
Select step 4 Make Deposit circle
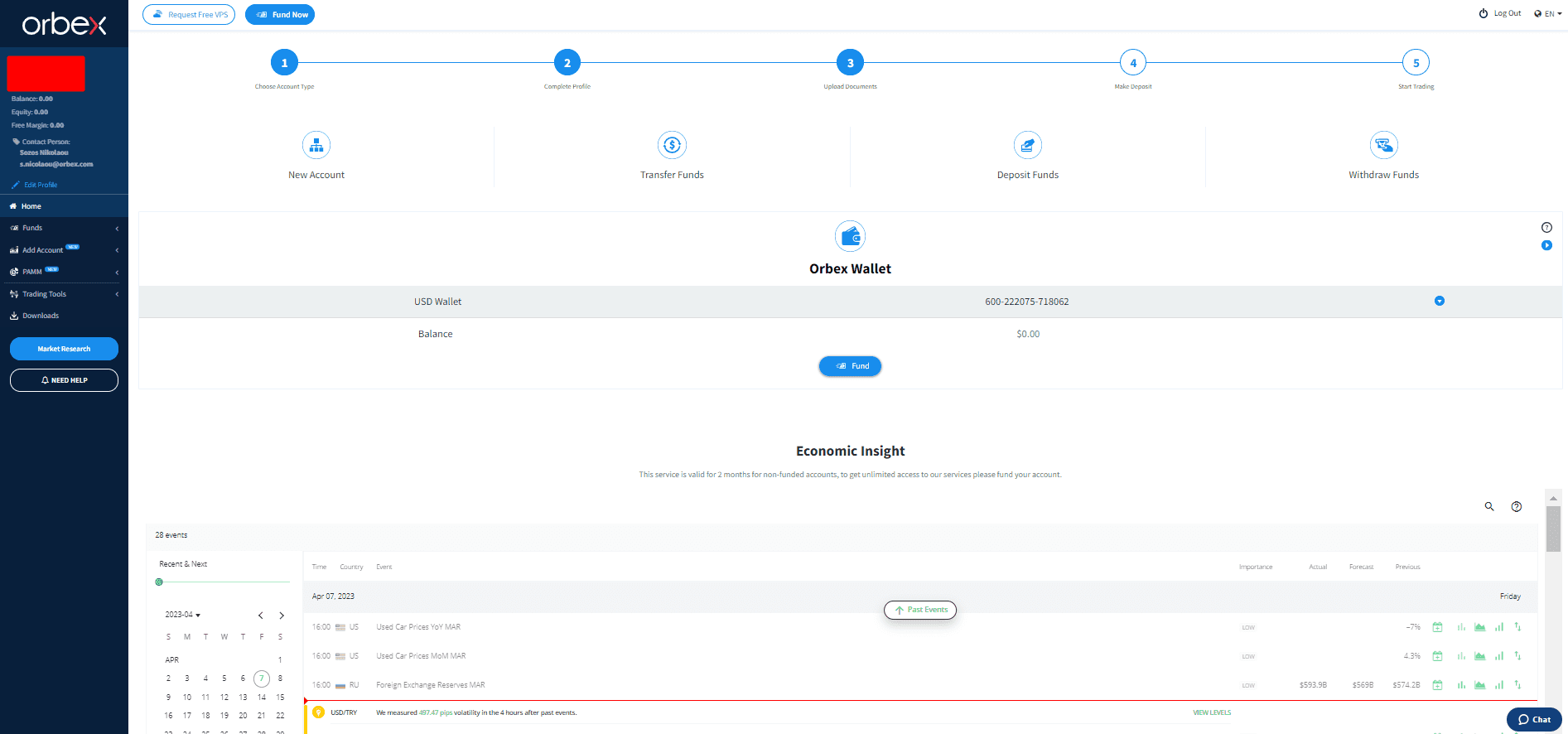1132,63
